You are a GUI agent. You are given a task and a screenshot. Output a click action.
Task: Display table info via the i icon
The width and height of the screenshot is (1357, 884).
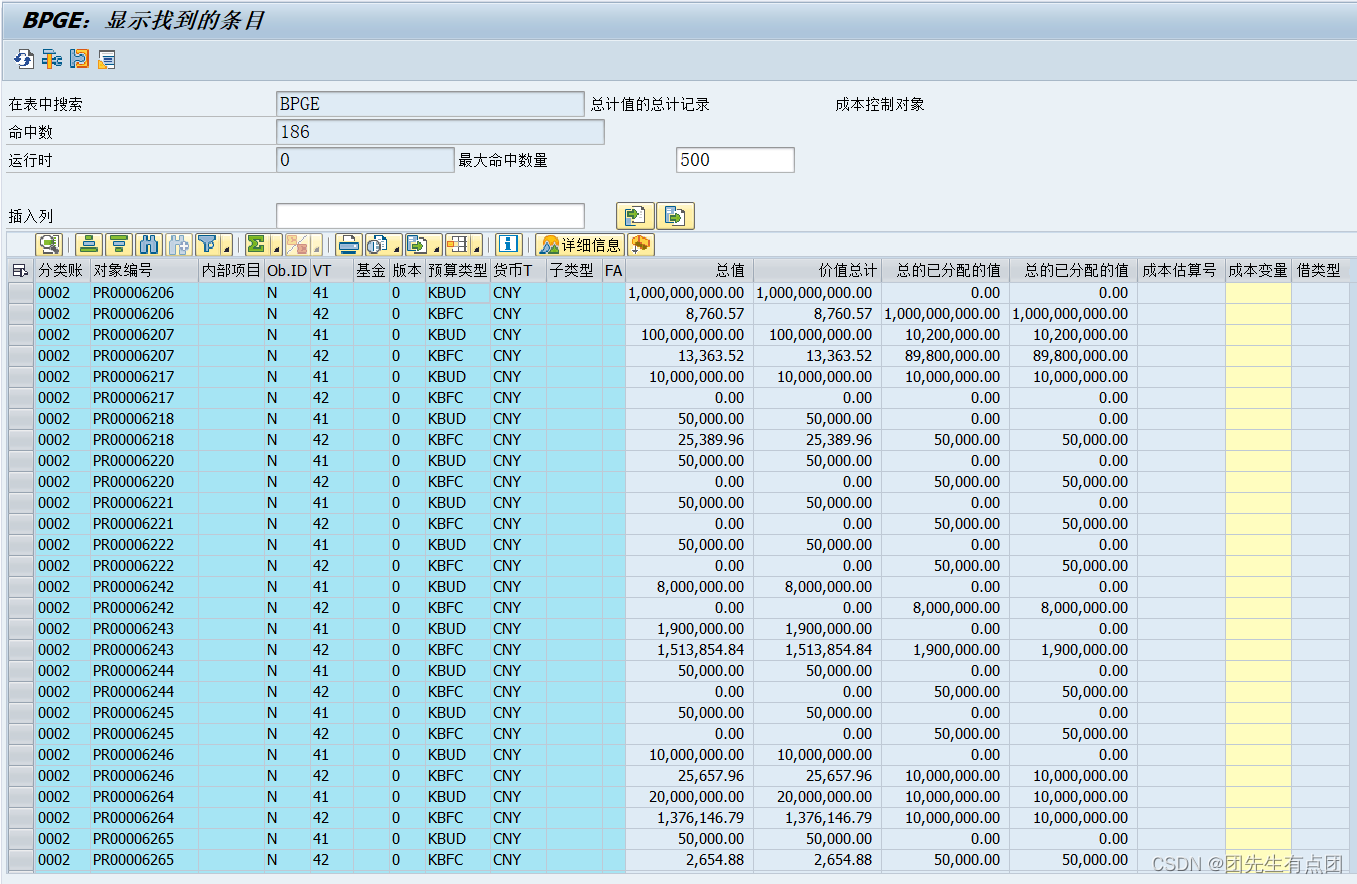tap(508, 245)
